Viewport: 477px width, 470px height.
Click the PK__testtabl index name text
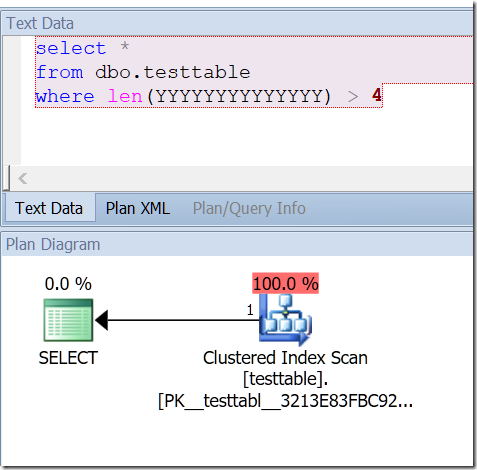click(286, 401)
